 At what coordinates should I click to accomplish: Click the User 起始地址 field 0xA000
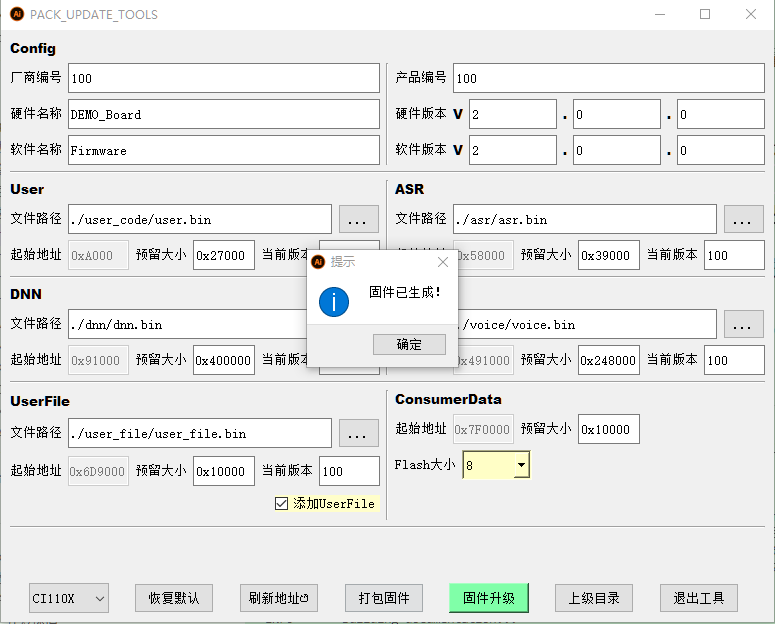coord(98,255)
